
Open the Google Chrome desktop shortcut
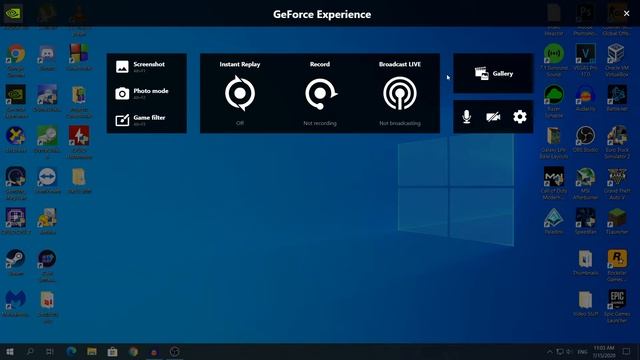[x=16, y=60]
